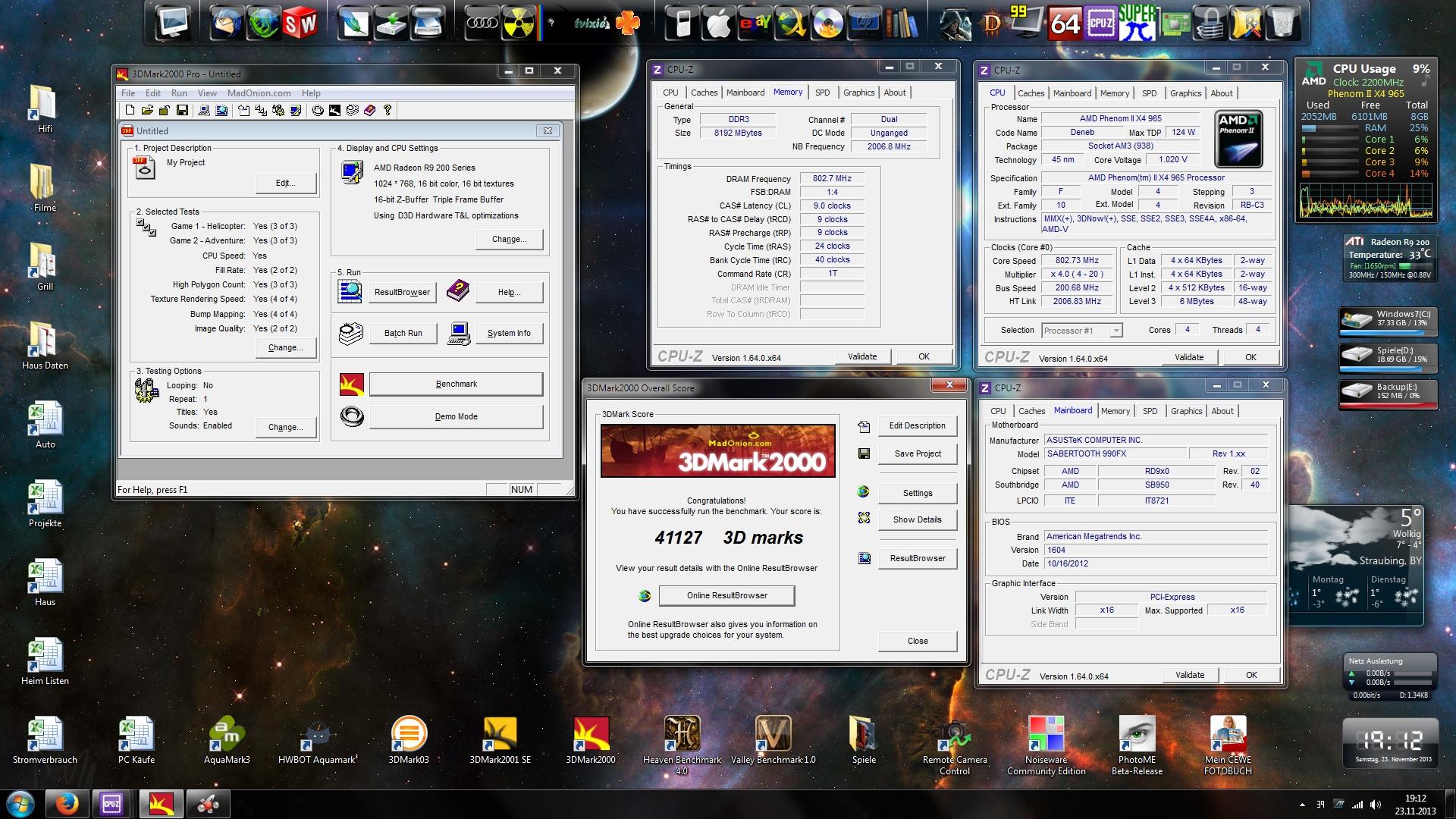Click the Display settings toolbar icon in 3DMark2000
The width and height of the screenshot is (1456, 819).
296,110
